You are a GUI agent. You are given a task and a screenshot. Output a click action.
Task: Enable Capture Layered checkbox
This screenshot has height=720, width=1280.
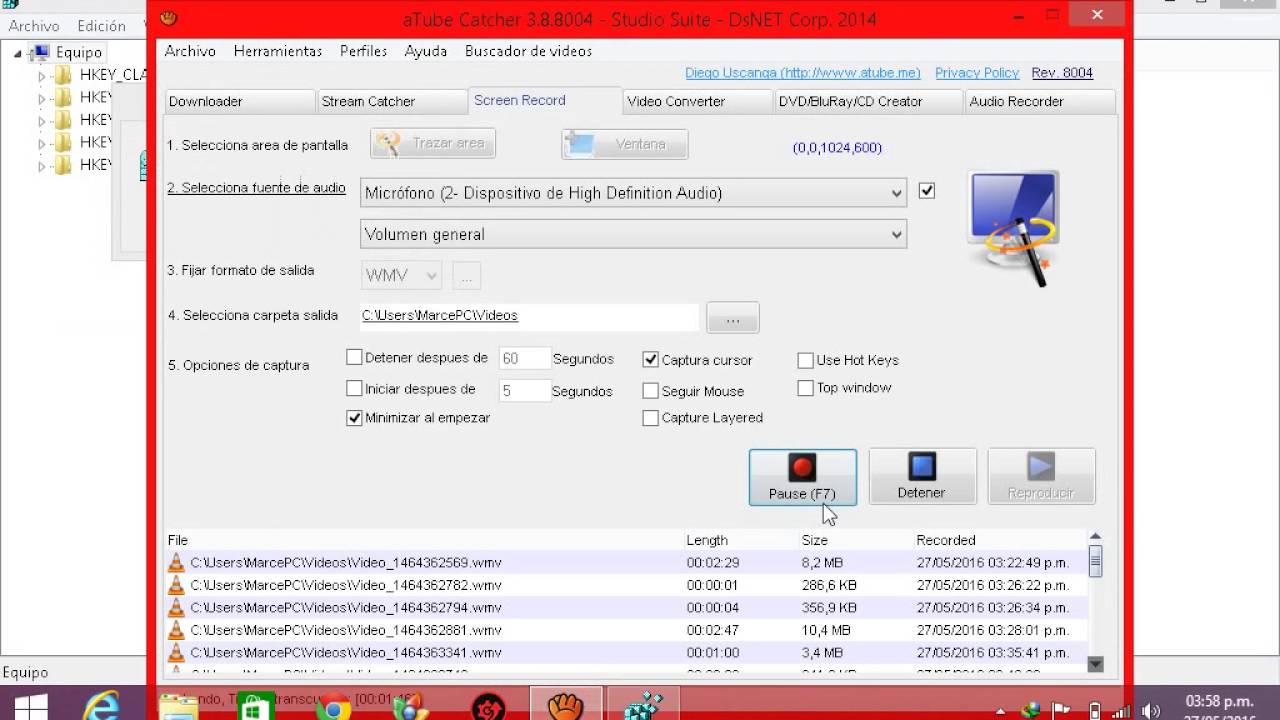point(651,418)
